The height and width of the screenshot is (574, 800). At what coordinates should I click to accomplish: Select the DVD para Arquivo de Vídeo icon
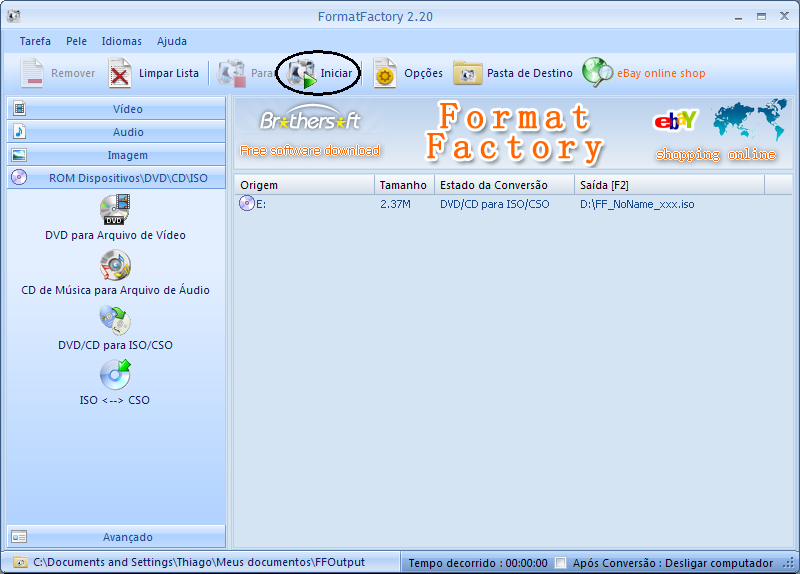coord(115,209)
